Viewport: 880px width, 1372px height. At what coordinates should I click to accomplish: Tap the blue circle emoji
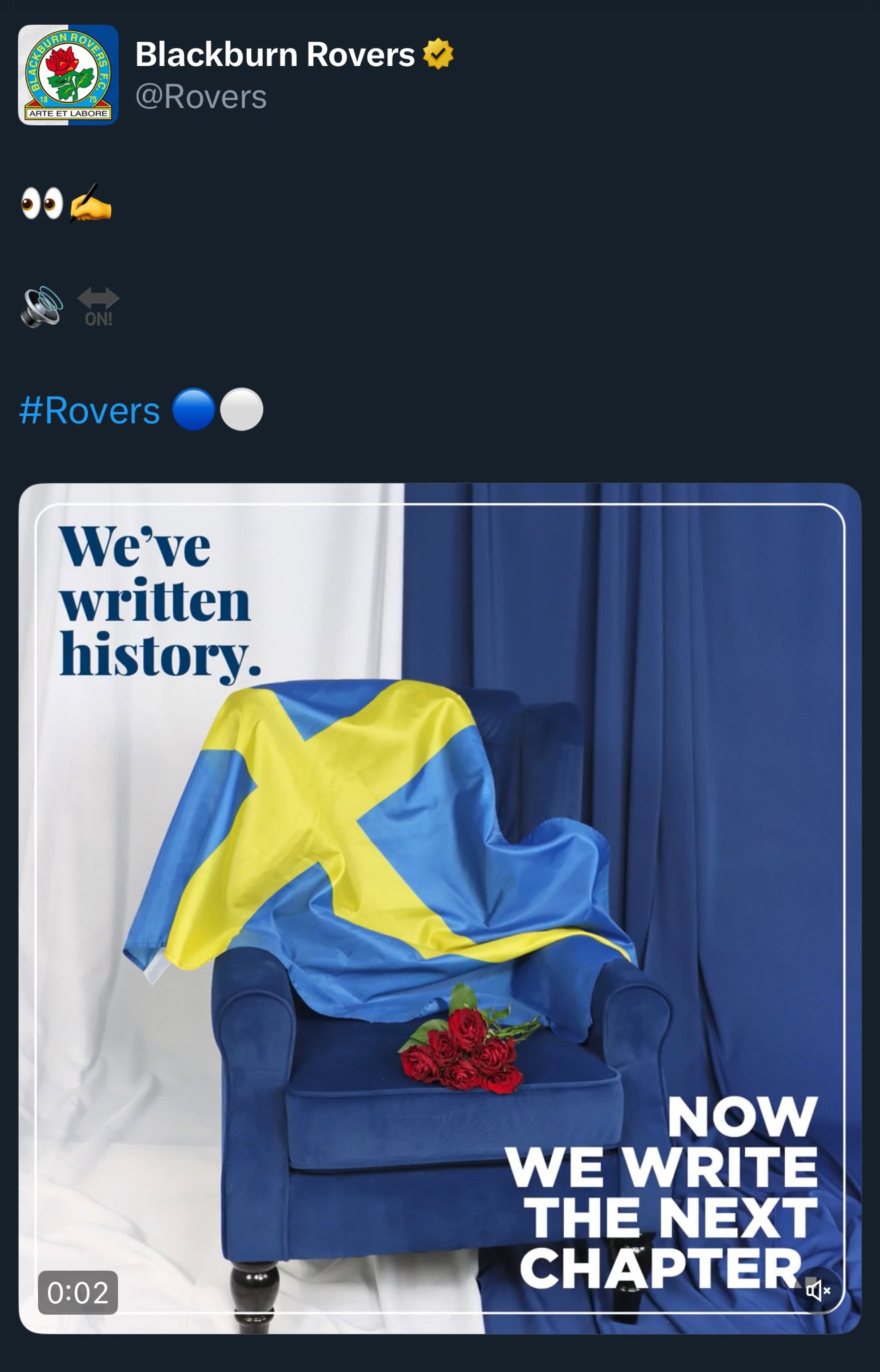tap(193, 409)
